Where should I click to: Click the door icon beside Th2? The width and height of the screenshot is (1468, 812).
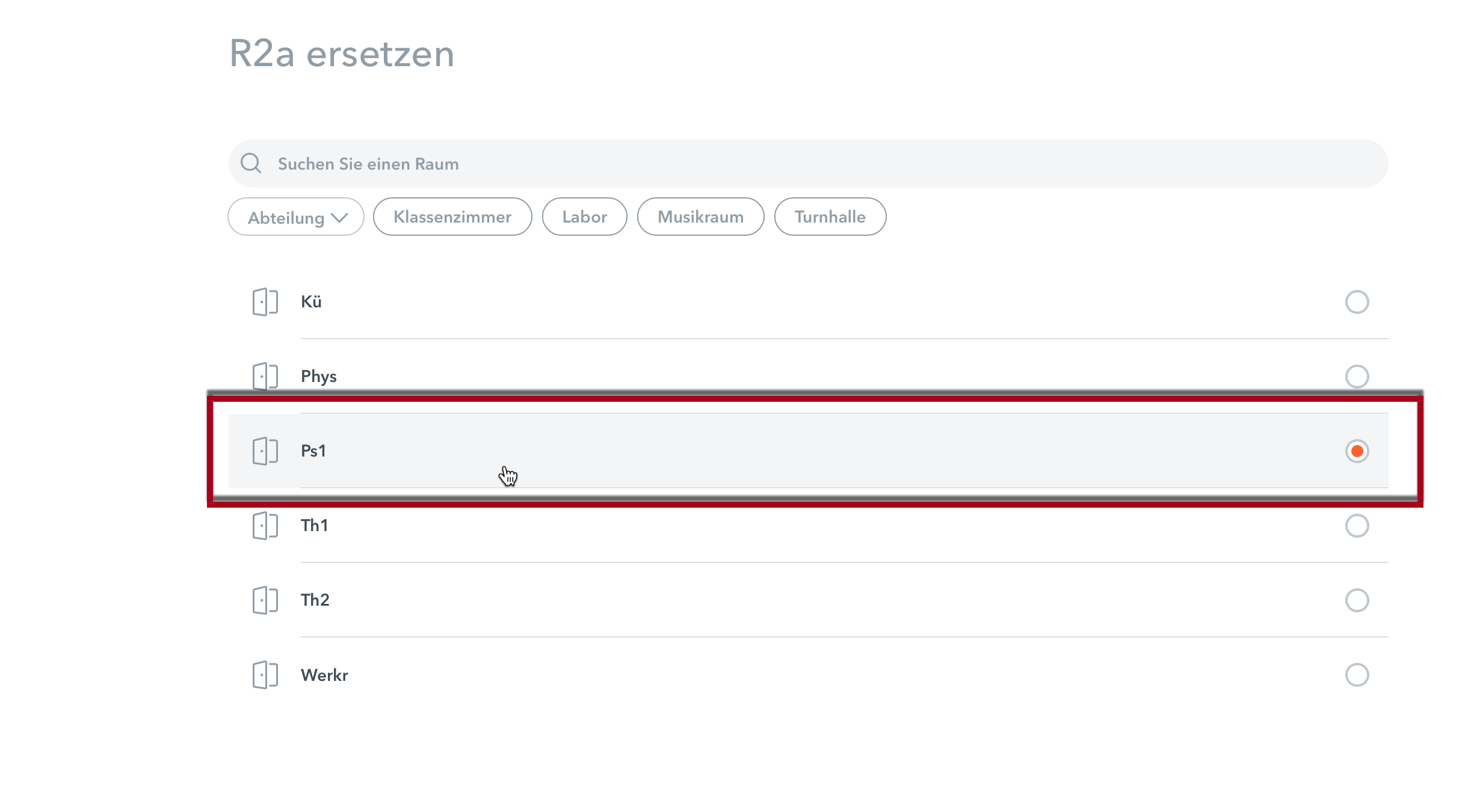265,600
